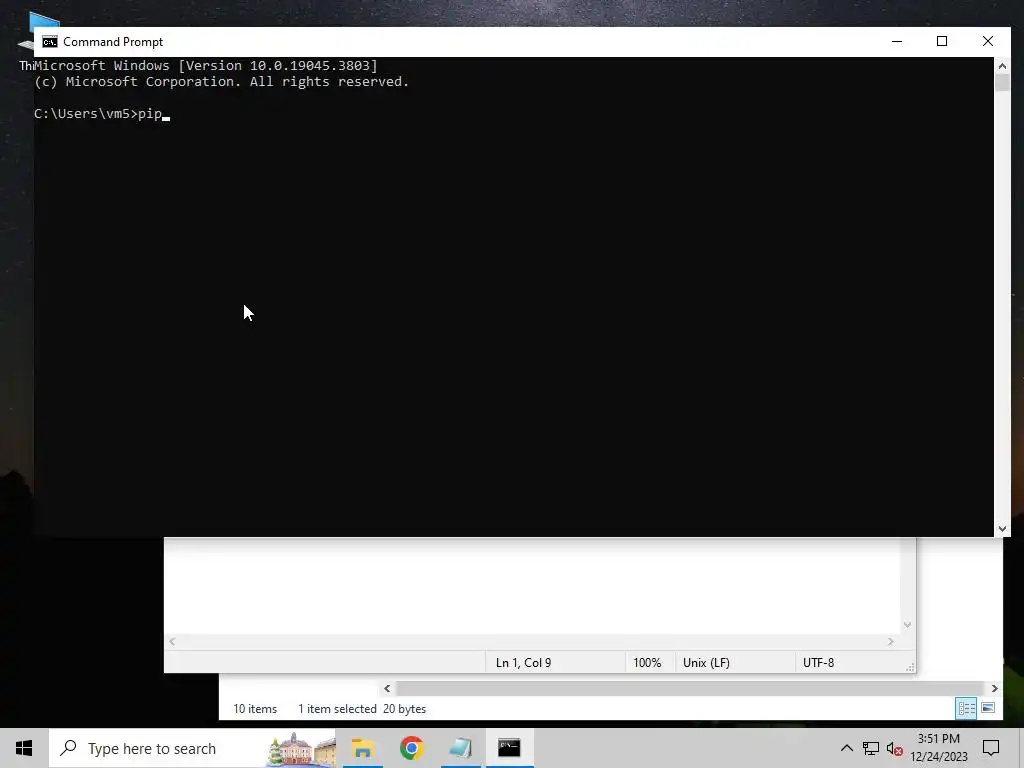Maximize the Command Prompt window
The width and height of the screenshot is (1024, 768).
pyautogui.click(x=942, y=42)
